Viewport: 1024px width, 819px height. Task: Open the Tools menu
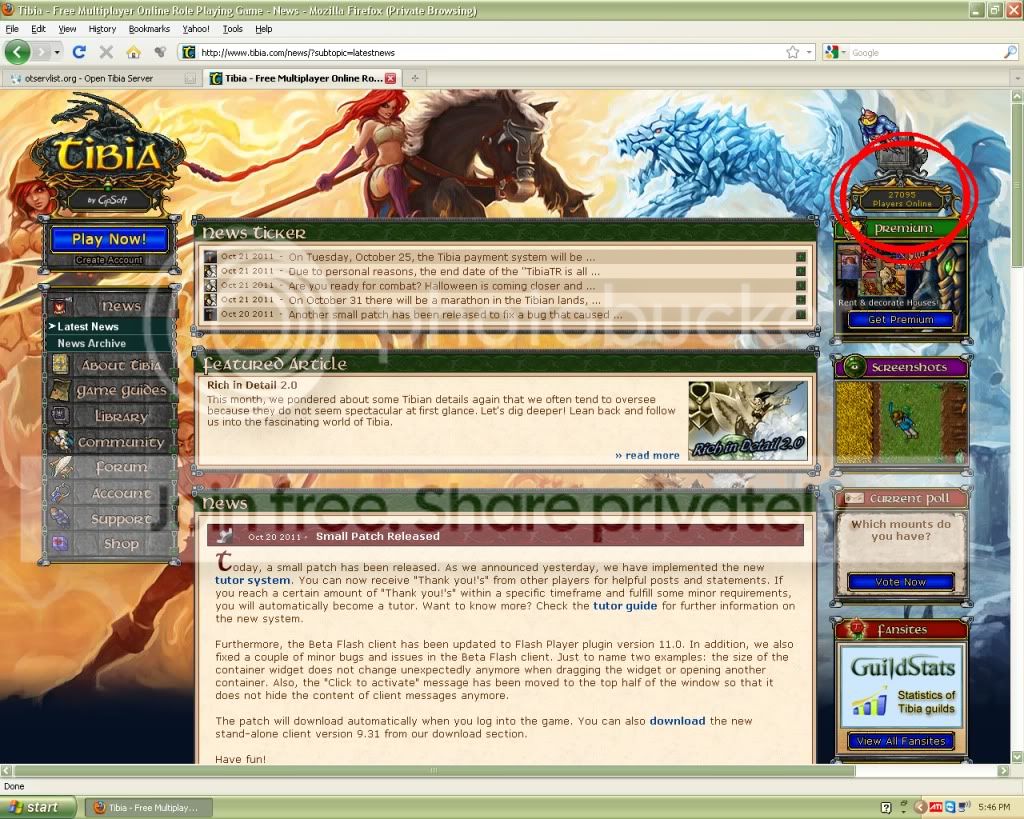(232, 29)
